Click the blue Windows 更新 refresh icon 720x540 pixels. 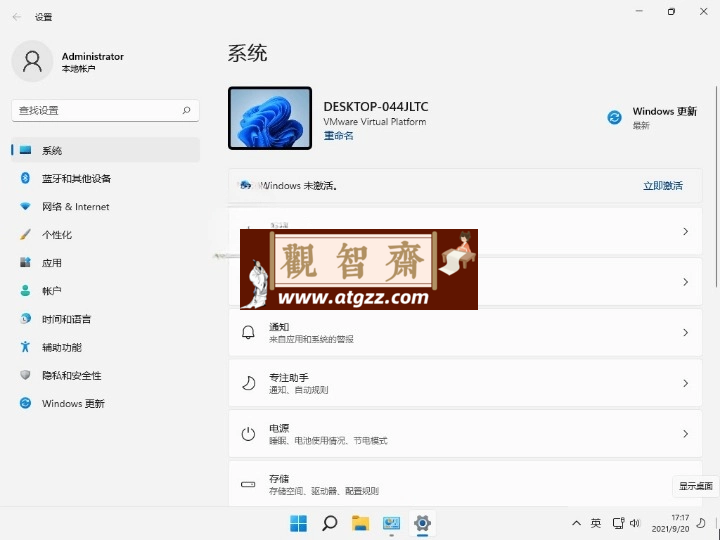click(x=614, y=118)
